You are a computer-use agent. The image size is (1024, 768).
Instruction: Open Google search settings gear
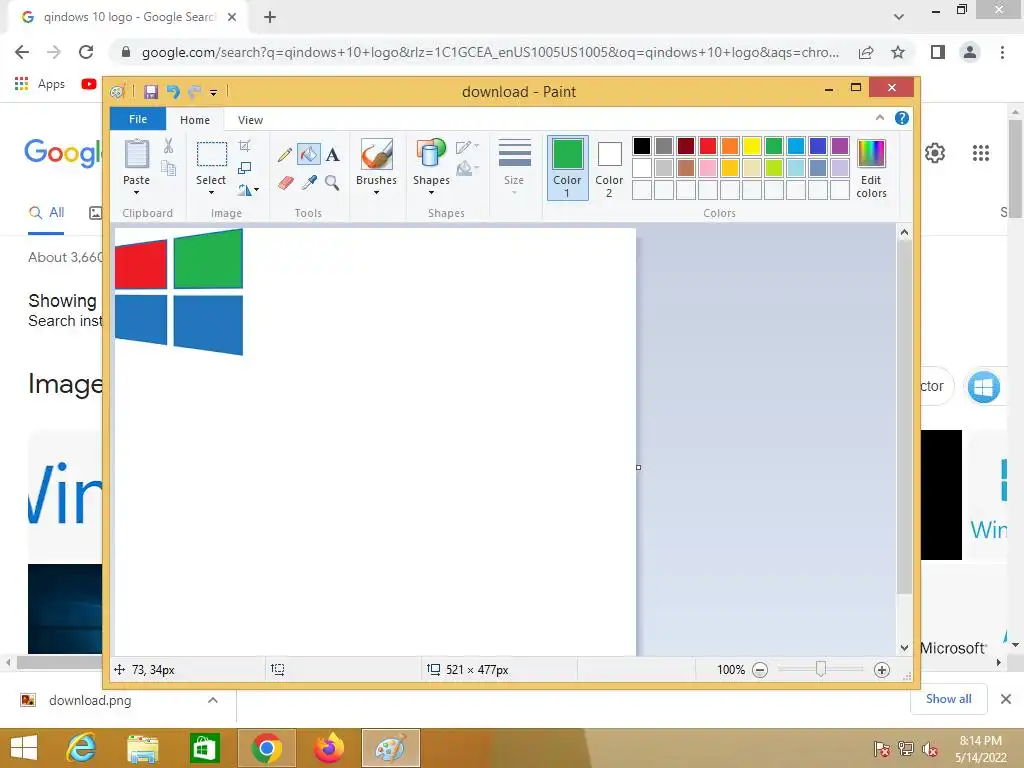(x=935, y=153)
